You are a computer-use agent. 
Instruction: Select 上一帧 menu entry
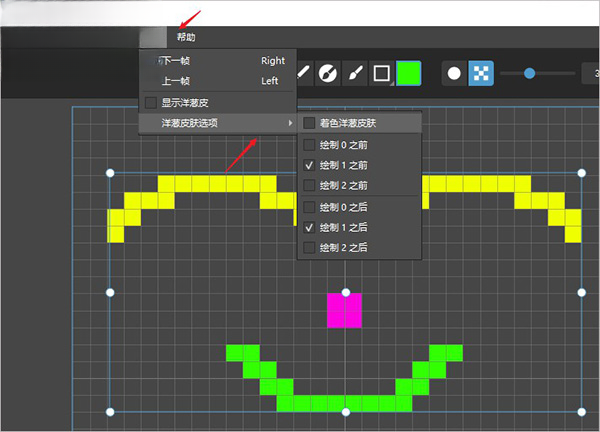click(218, 81)
